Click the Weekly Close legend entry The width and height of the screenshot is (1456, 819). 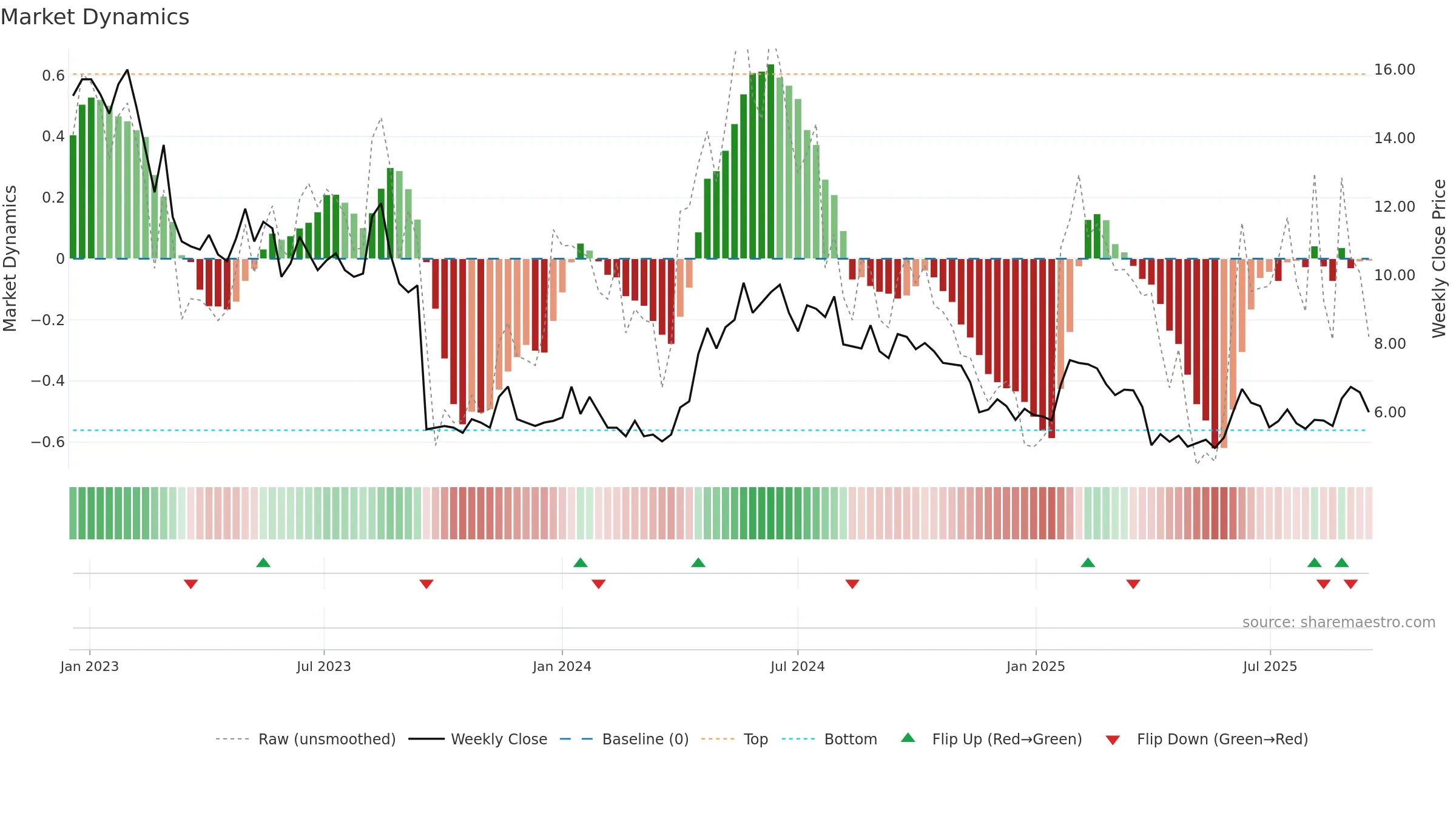(x=478, y=739)
